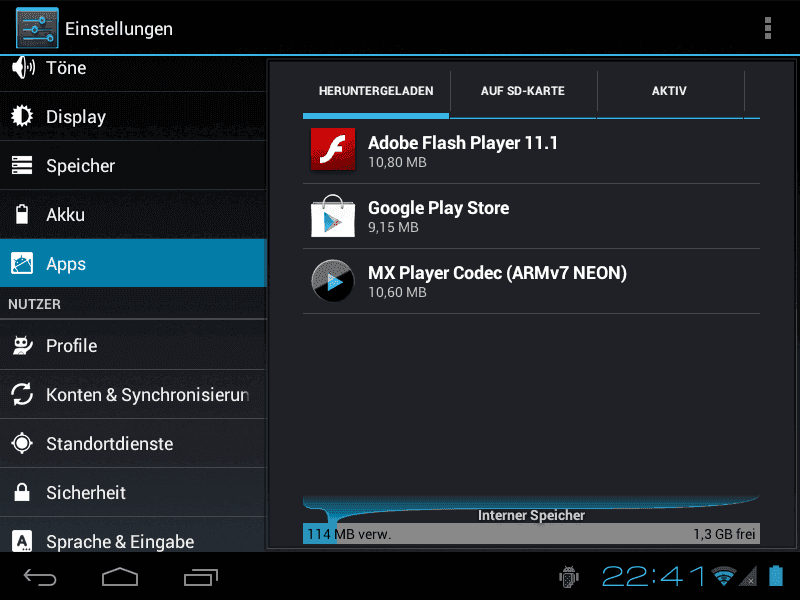Tap the Apps android icon
This screenshot has width=800, height=600.
(x=22, y=263)
